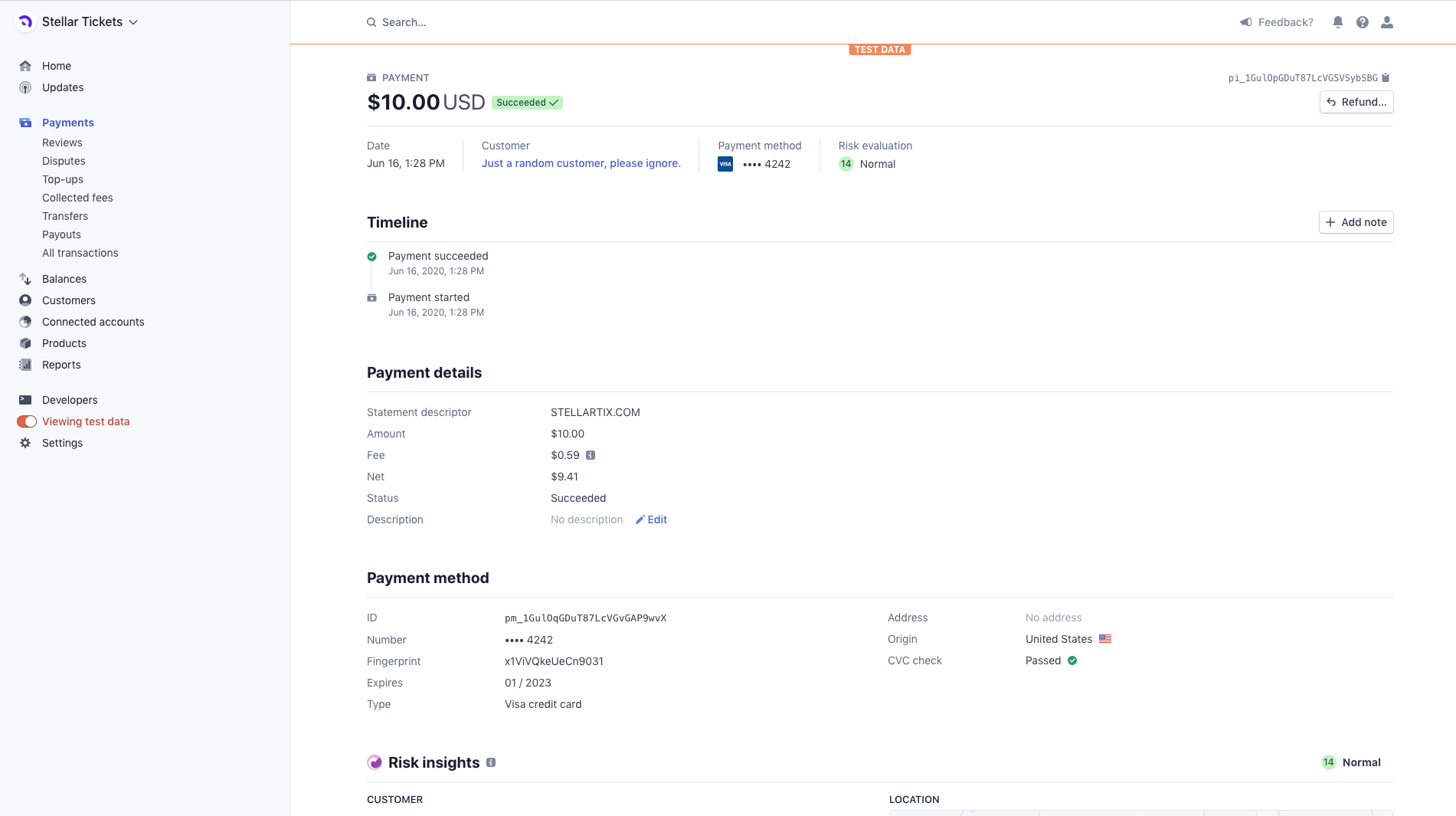Toggle the Viewing test data switch
Viewport: 1456px width, 816px height.
pyautogui.click(x=27, y=421)
